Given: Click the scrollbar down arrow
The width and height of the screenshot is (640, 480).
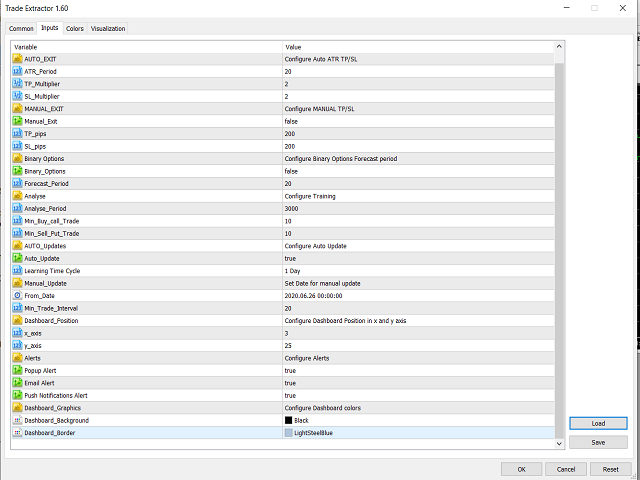Looking at the screenshot, I should click(559, 443).
